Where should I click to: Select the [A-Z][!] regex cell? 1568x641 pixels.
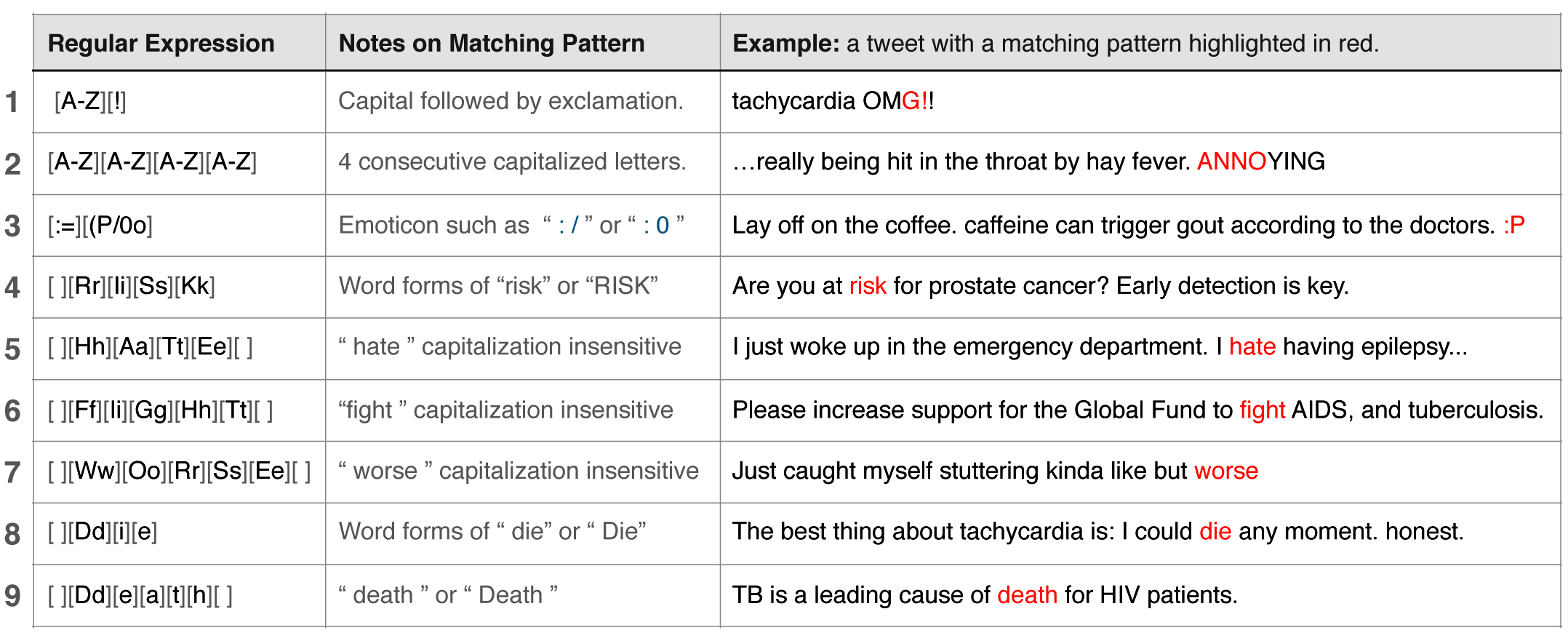tap(90, 101)
